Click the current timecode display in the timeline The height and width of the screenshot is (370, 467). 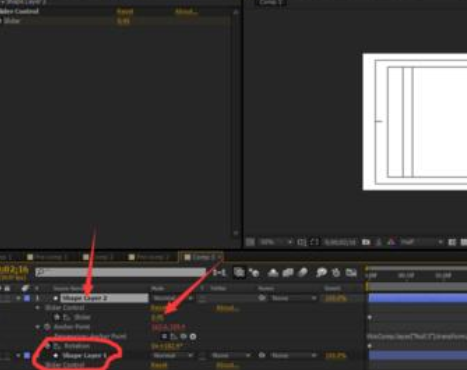[x=14, y=269]
